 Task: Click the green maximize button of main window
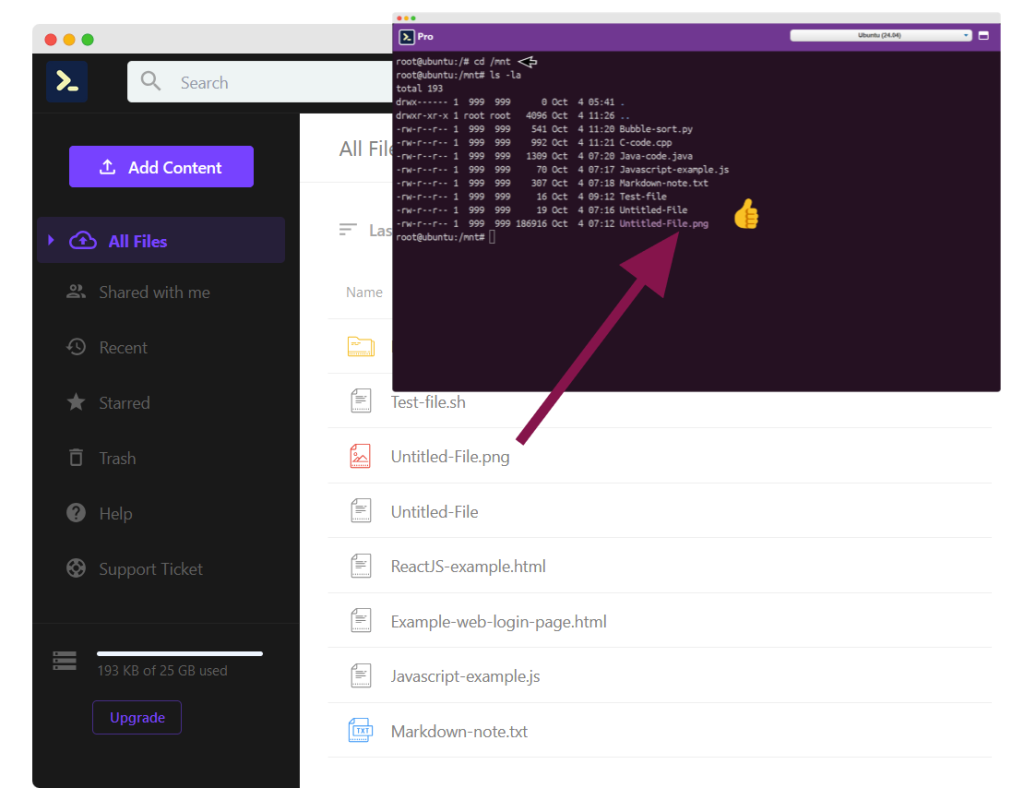click(88, 40)
